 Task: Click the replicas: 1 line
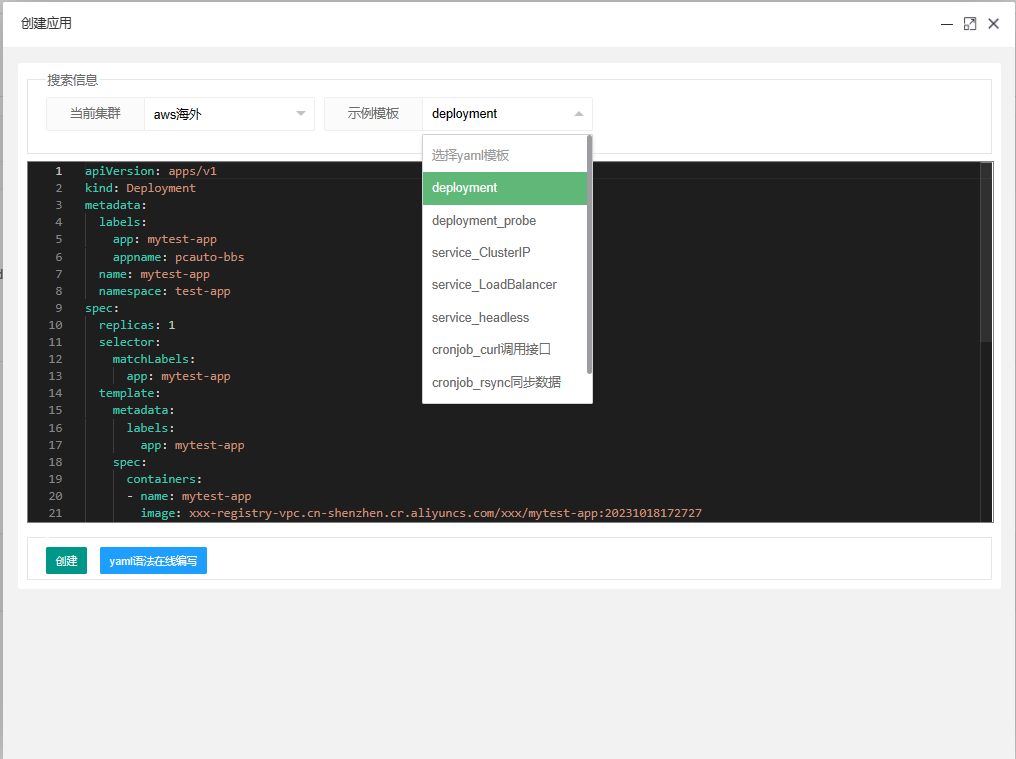[x=137, y=325]
